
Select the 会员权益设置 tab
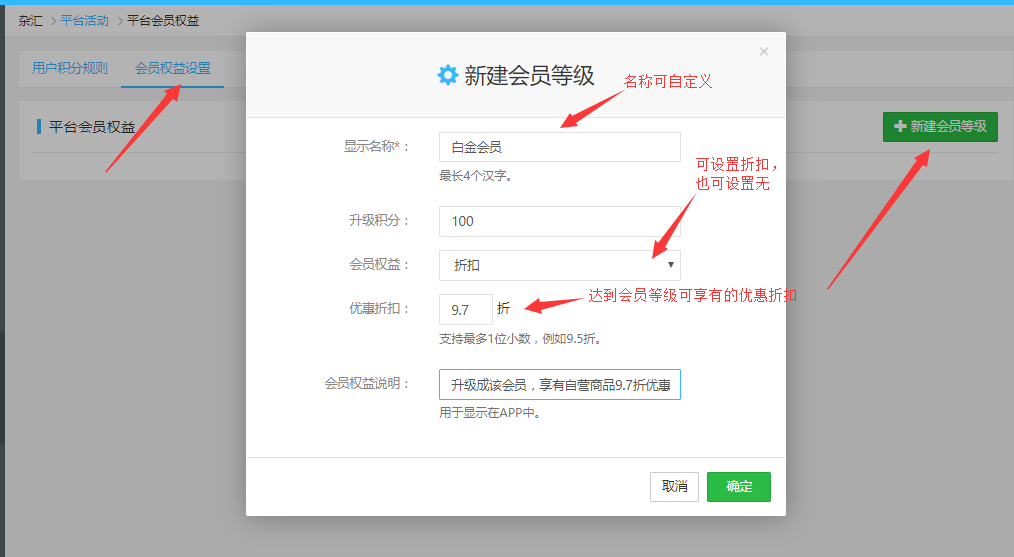tap(173, 68)
